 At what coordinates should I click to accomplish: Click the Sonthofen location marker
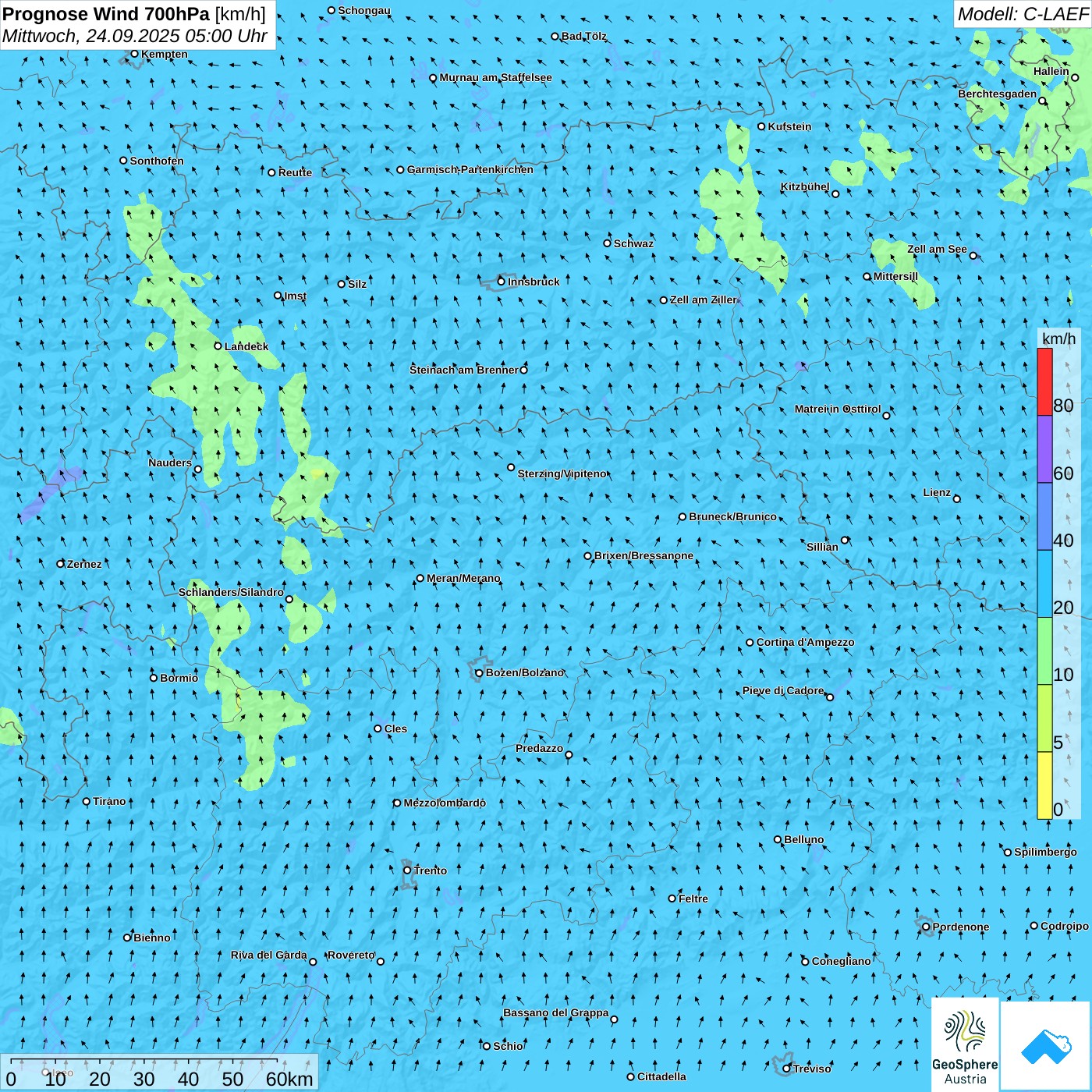pos(123,161)
